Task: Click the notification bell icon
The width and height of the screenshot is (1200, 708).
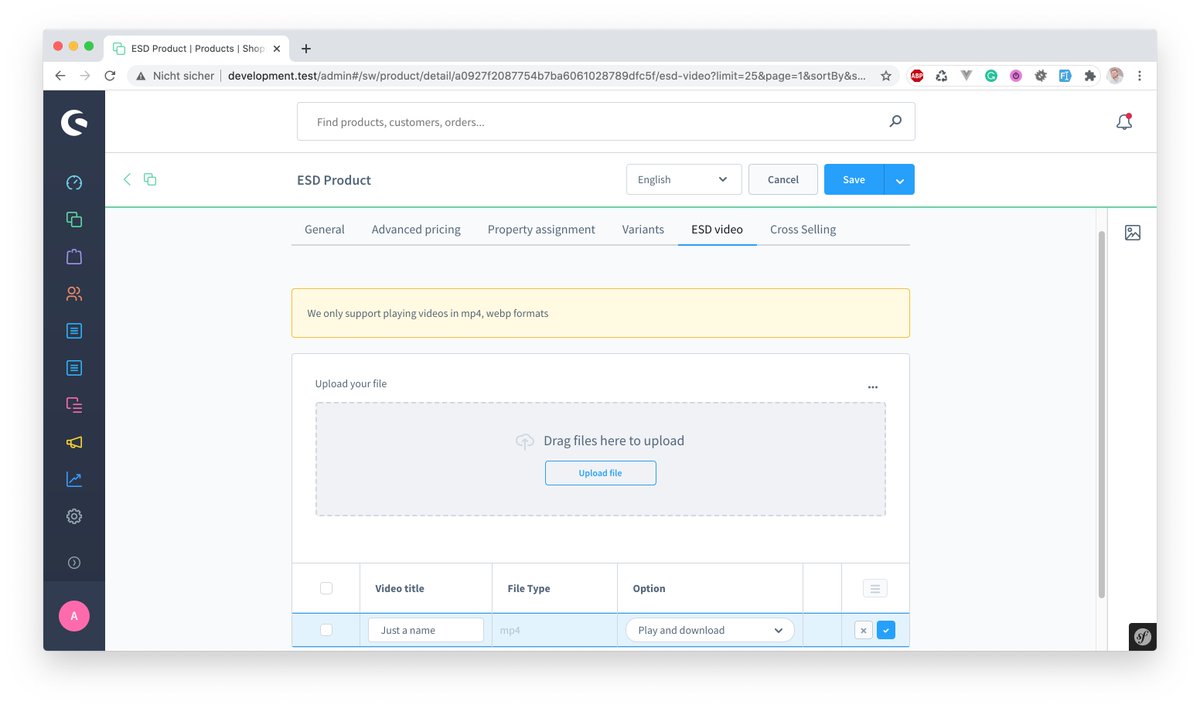Action: point(1124,120)
